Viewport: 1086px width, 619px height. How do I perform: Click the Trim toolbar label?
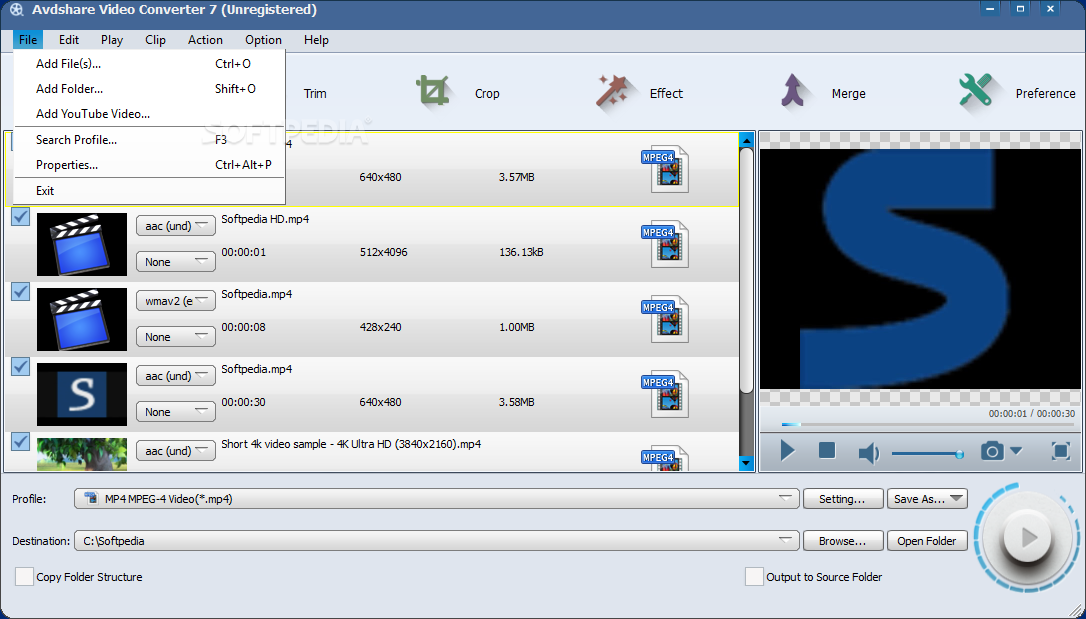click(315, 93)
